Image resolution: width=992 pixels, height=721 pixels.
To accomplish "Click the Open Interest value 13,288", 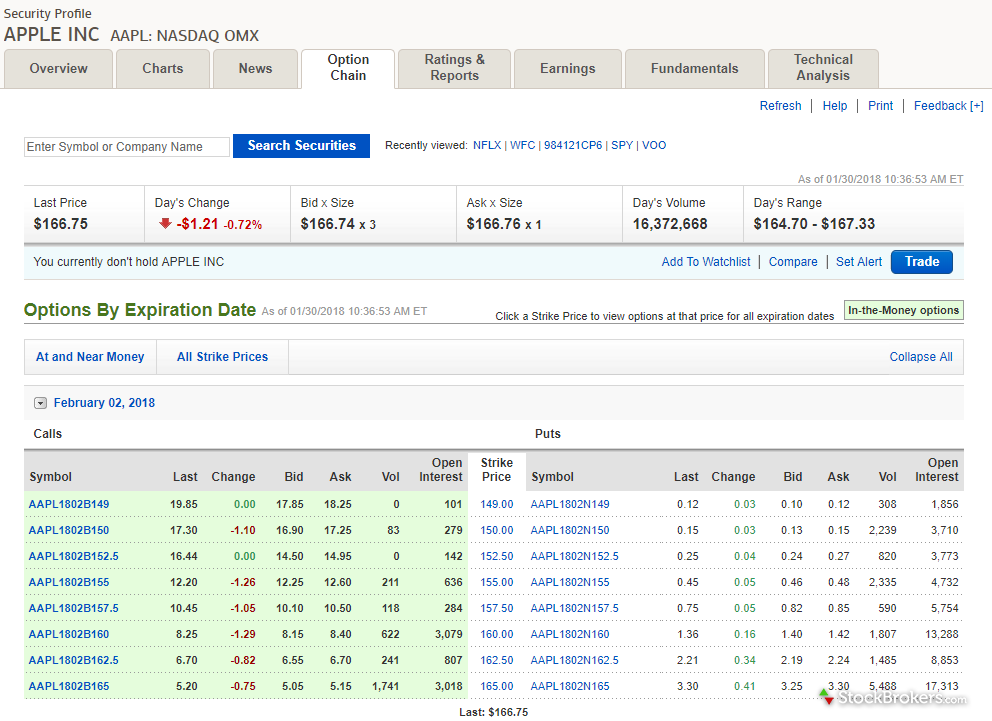I will point(941,634).
